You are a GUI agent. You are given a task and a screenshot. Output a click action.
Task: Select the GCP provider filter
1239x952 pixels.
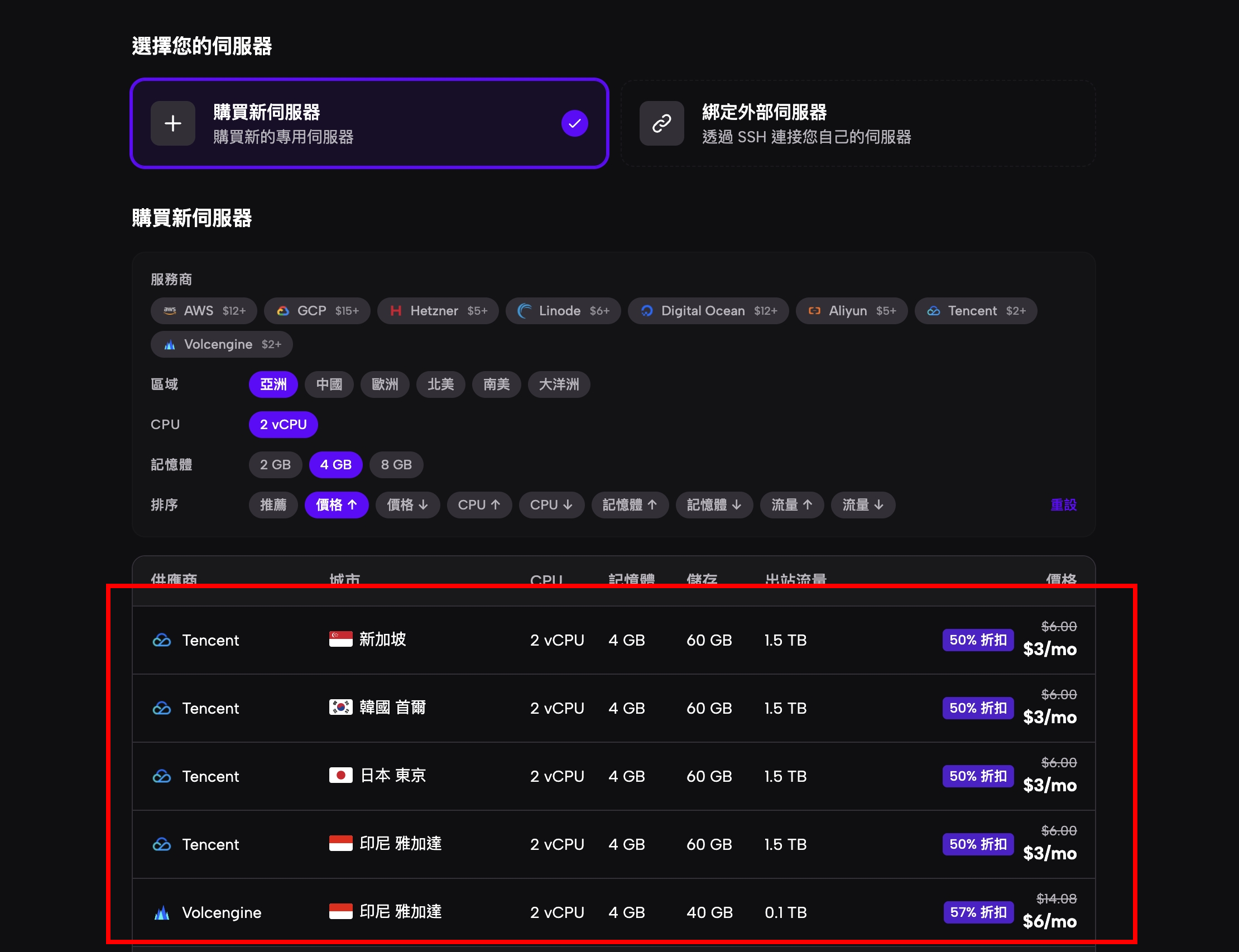point(318,310)
